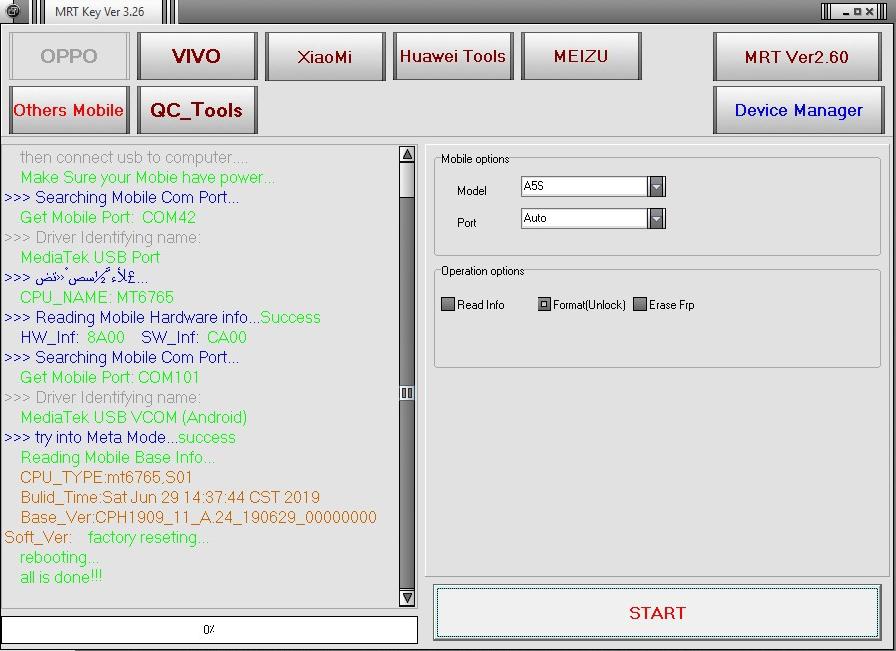Minimize the MRT Key window
The width and height of the screenshot is (896, 651).
[x=846, y=11]
